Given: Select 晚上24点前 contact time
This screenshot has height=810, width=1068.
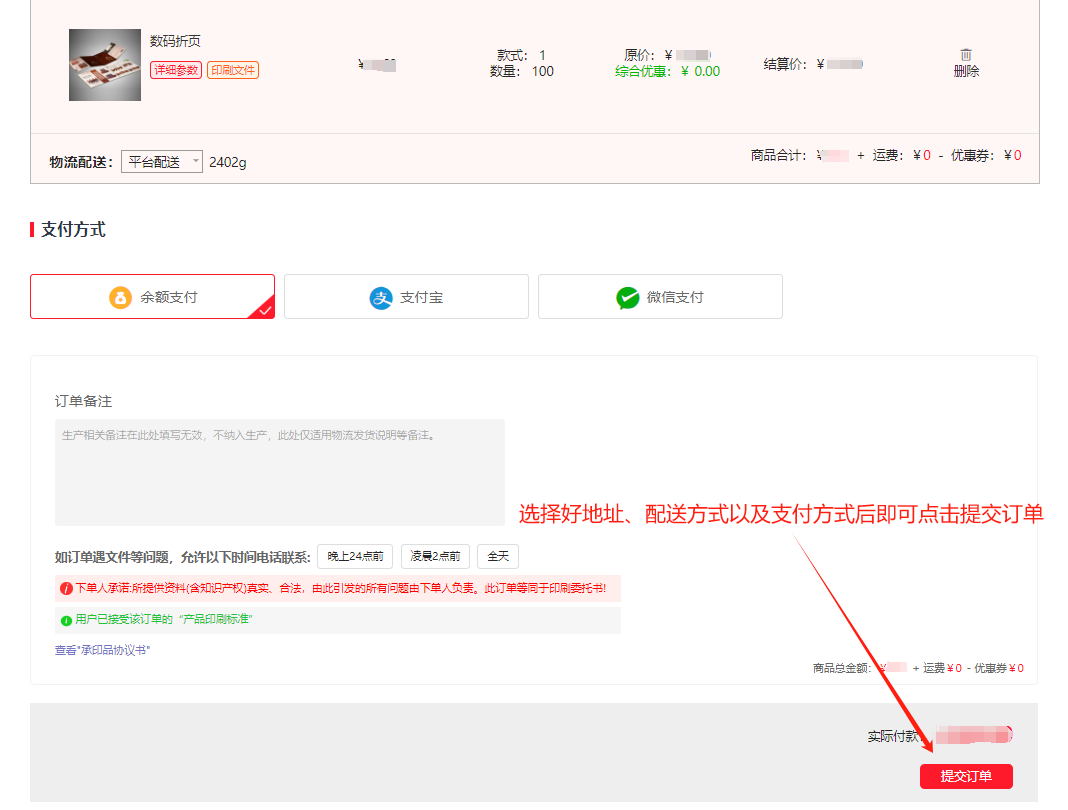Looking at the screenshot, I should point(357,557).
